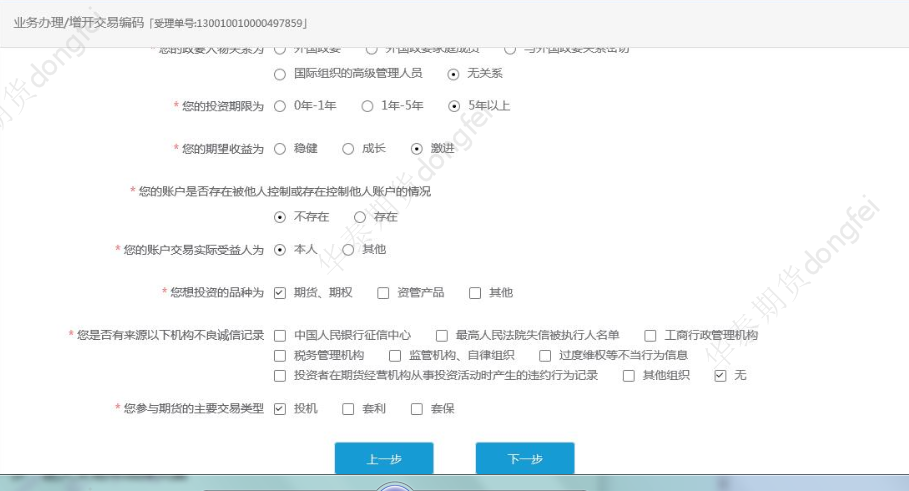The width and height of the screenshot is (909, 491).
Task: Select 稳健 as expected return
Action: [x=280, y=148]
